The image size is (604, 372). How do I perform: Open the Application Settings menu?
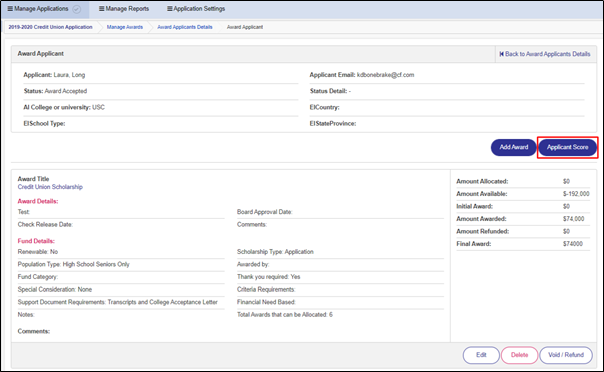[196, 8]
